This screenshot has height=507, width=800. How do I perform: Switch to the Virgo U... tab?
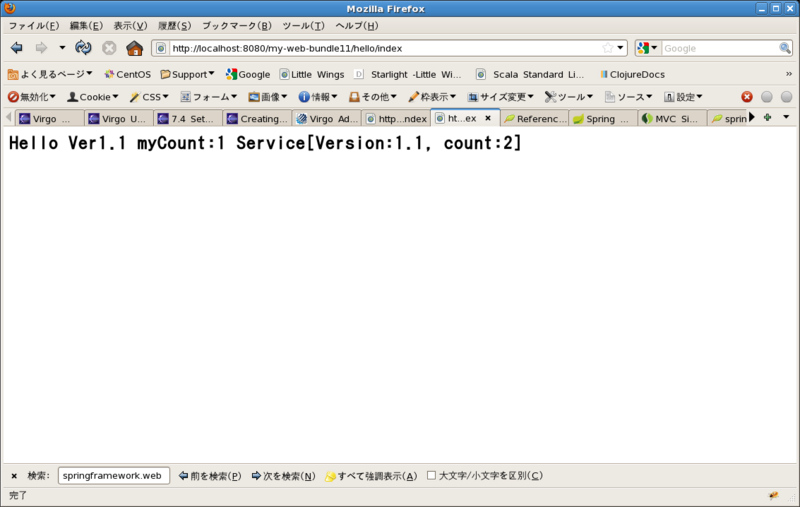click(x=119, y=118)
